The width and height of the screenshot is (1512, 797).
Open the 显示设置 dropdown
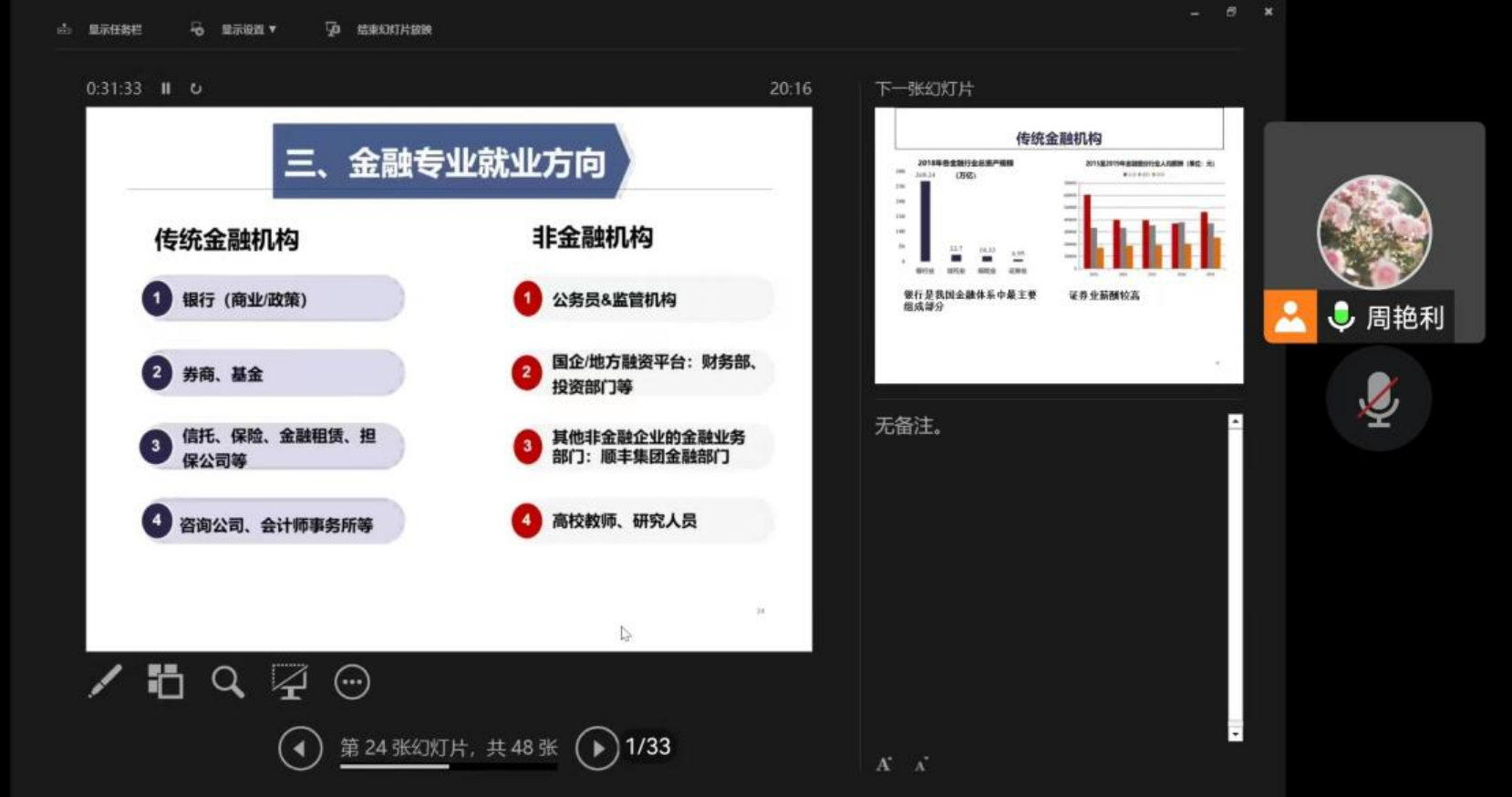pos(247,29)
